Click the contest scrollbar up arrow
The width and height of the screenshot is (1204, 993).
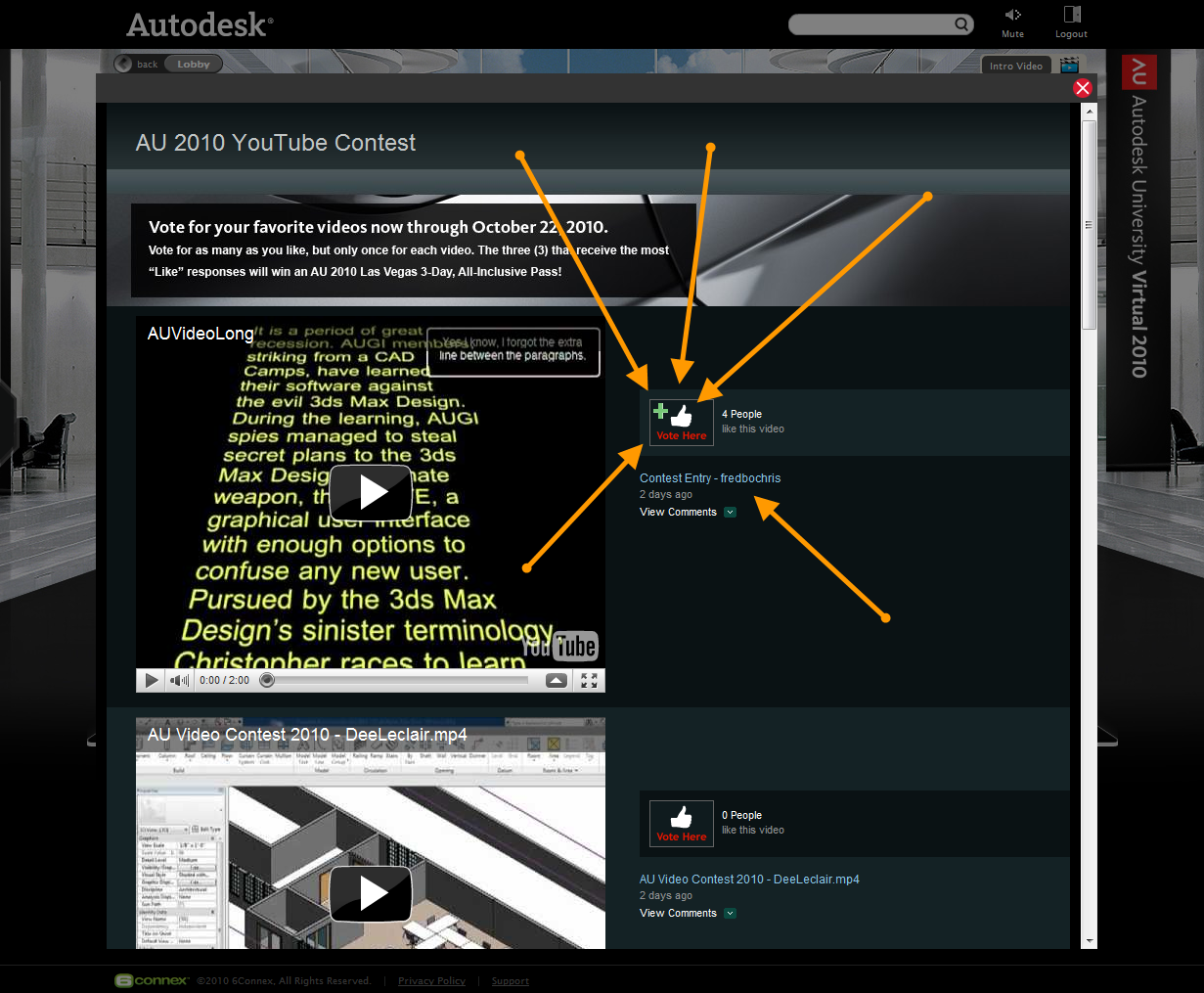[1090, 111]
